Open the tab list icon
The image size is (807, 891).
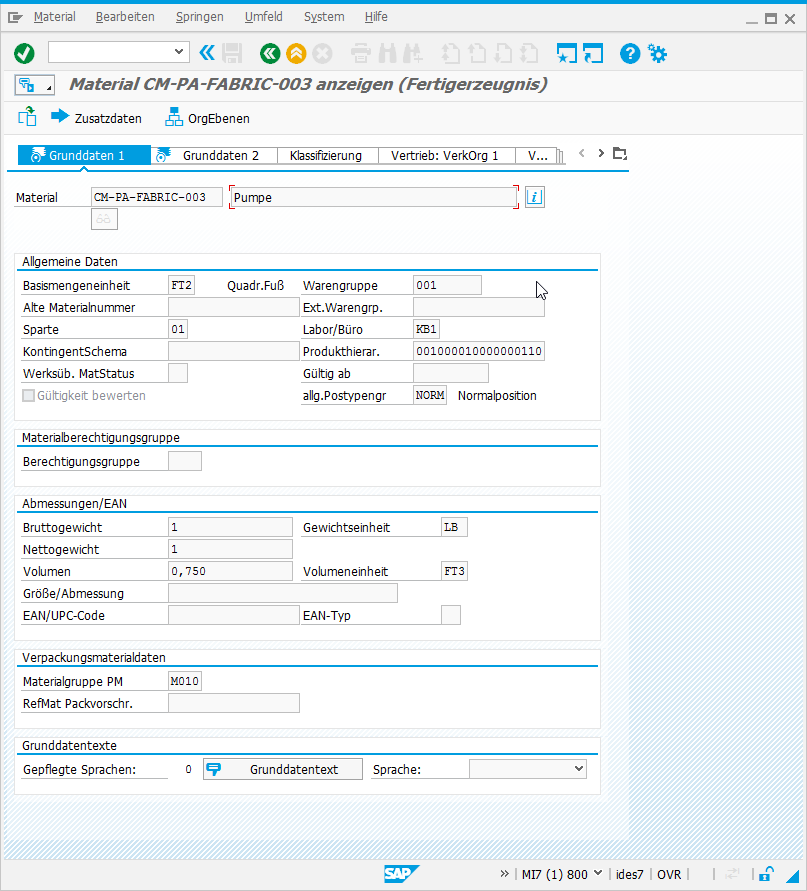click(x=619, y=153)
